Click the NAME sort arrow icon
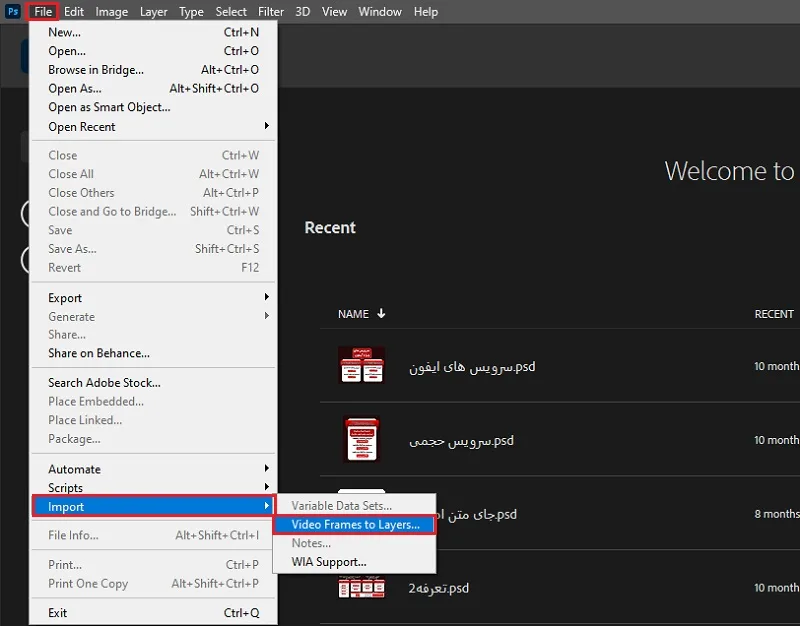This screenshot has height=626, width=800. [x=381, y=313]
